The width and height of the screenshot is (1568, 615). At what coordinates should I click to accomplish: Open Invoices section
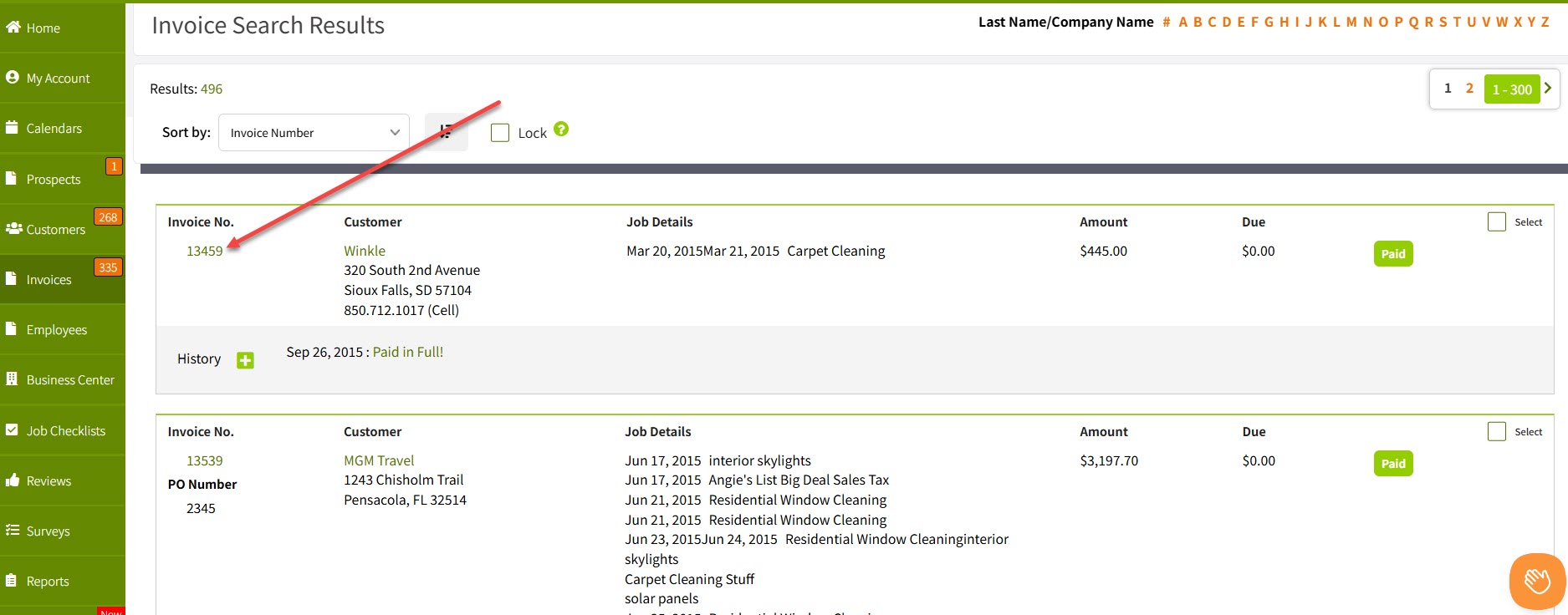(63, 279)
